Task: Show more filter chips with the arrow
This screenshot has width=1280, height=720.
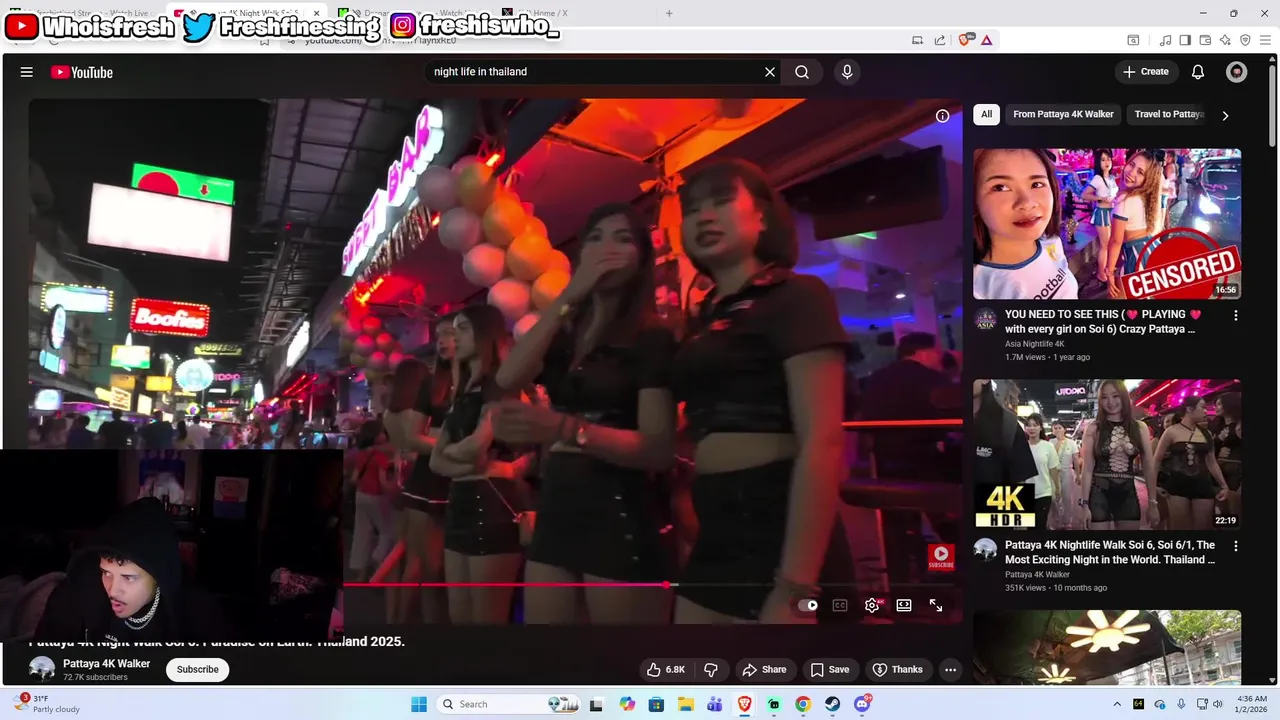Action: 1225,115
